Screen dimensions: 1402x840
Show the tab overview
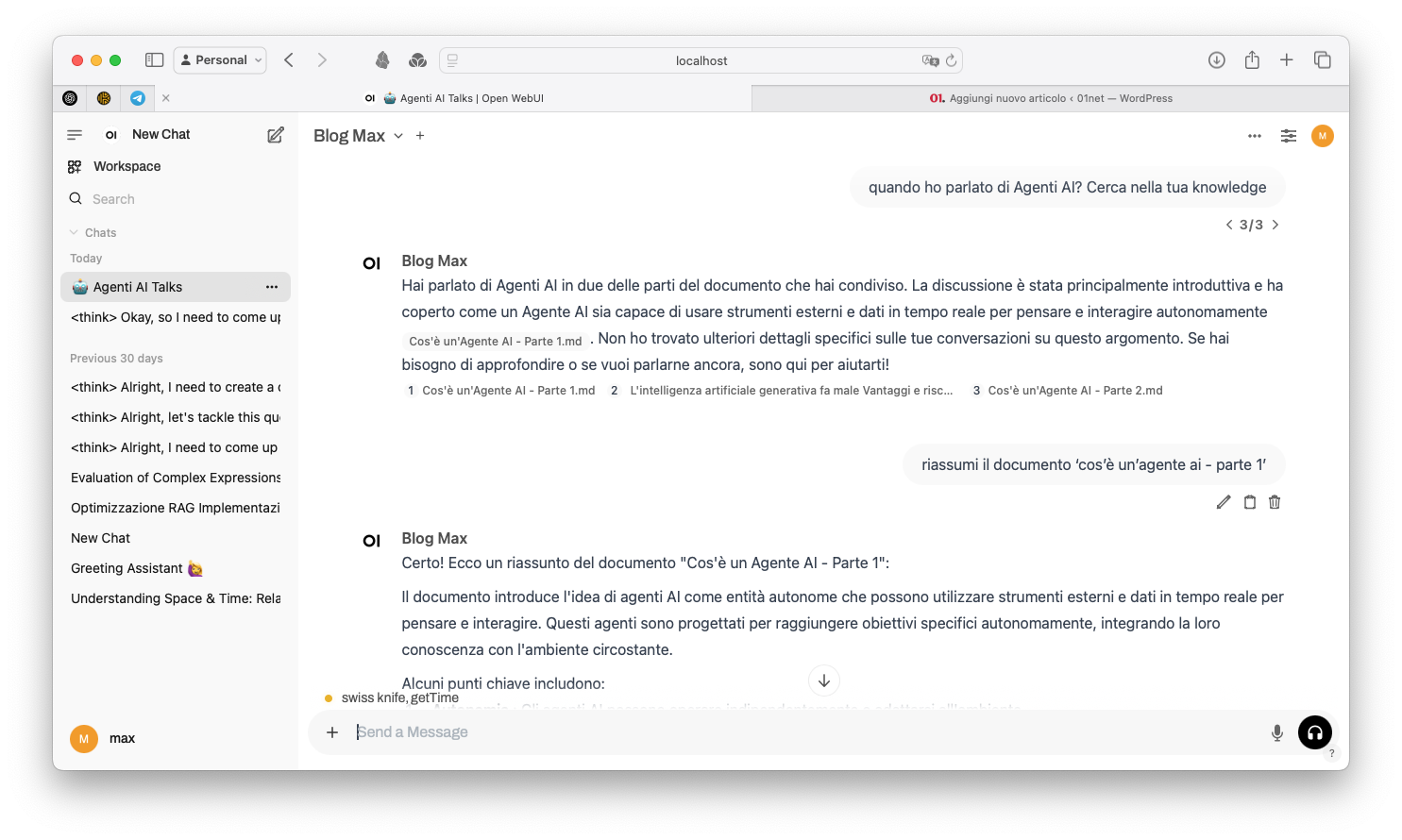[x=1323, y=60]
